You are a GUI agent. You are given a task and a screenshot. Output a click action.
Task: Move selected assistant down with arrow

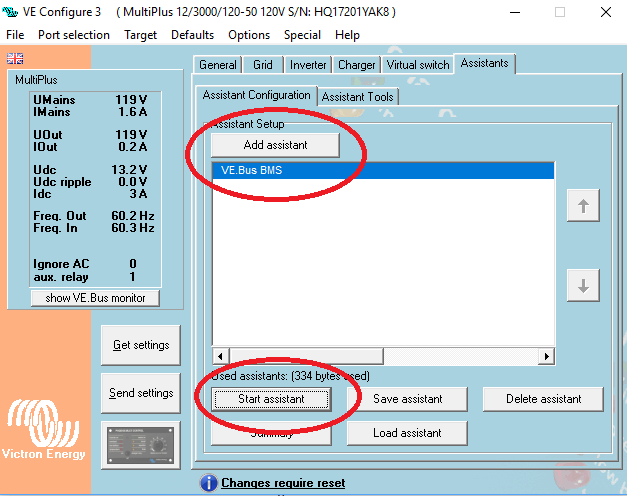pyautogui.click(x=583, y=285)
